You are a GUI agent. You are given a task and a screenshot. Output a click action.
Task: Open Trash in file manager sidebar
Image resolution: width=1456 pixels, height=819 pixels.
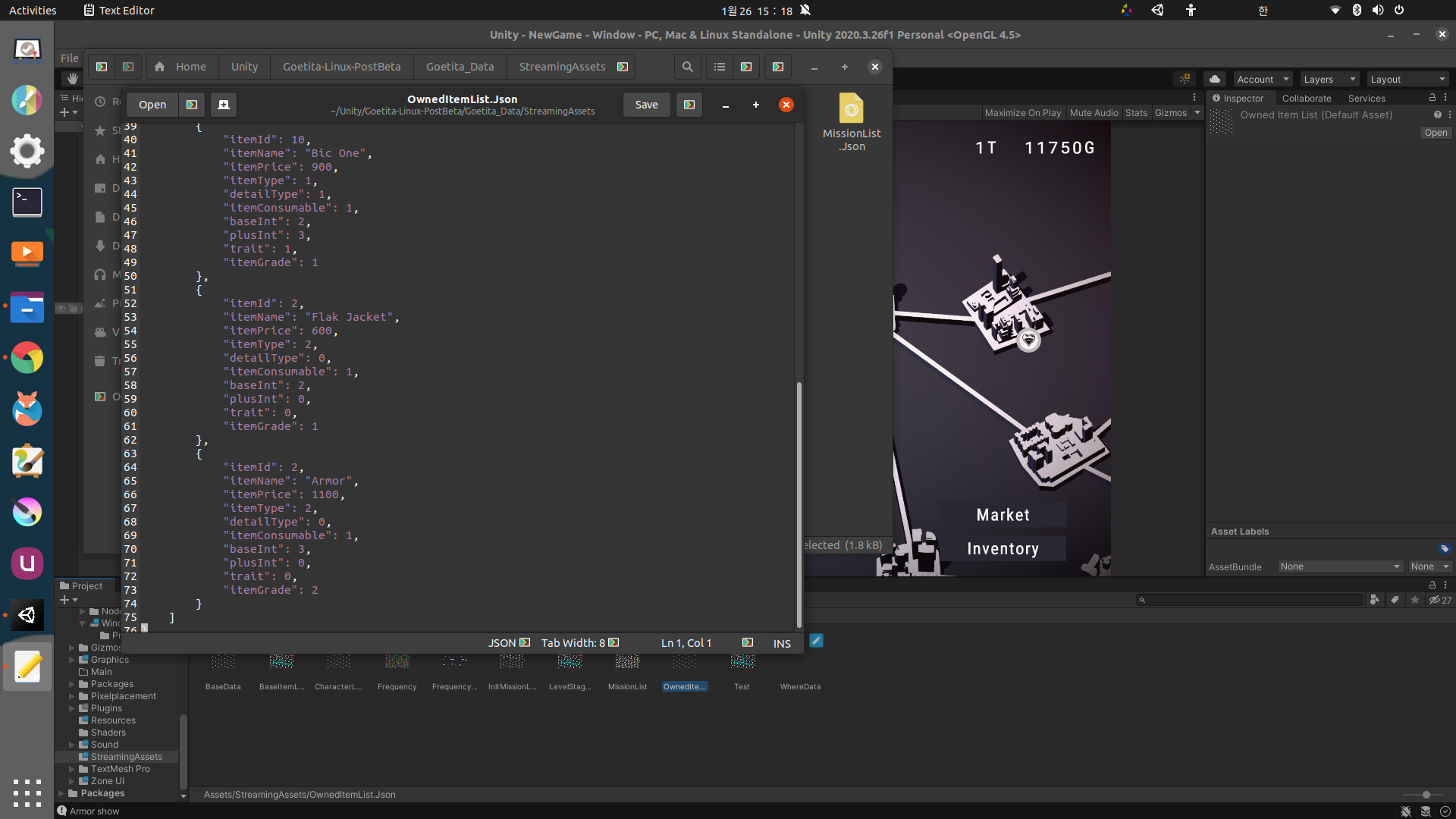point(107,361)
